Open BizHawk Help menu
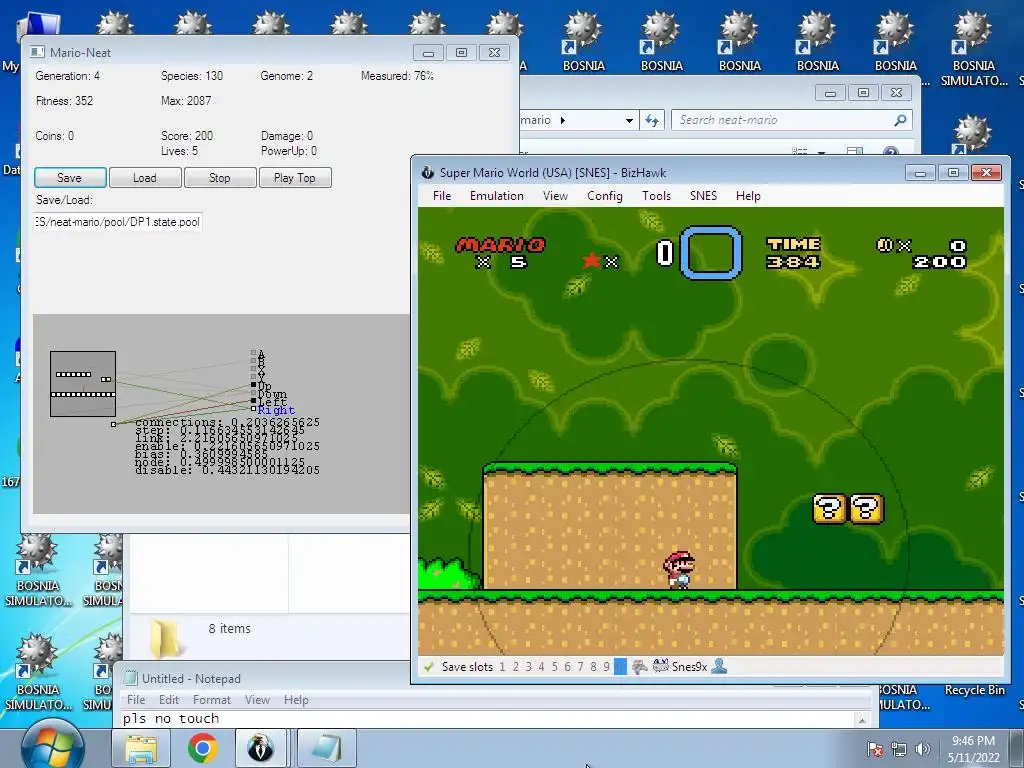Viewport: 1024px width, 768px height. point(748,196)
